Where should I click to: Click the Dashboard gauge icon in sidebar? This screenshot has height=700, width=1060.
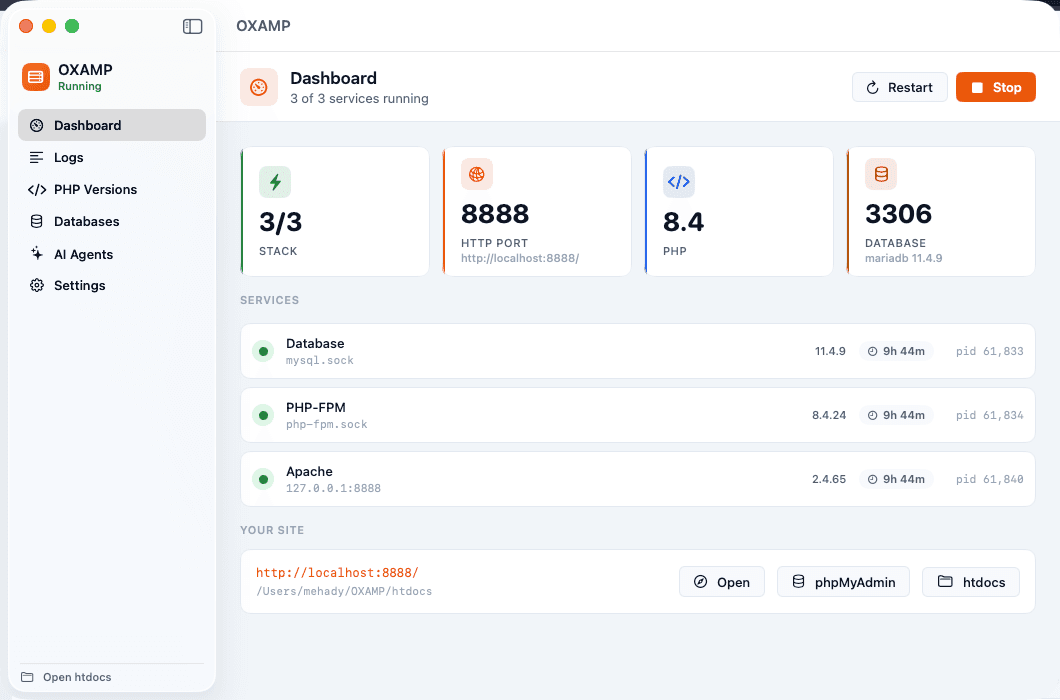(x=37, y=125)
